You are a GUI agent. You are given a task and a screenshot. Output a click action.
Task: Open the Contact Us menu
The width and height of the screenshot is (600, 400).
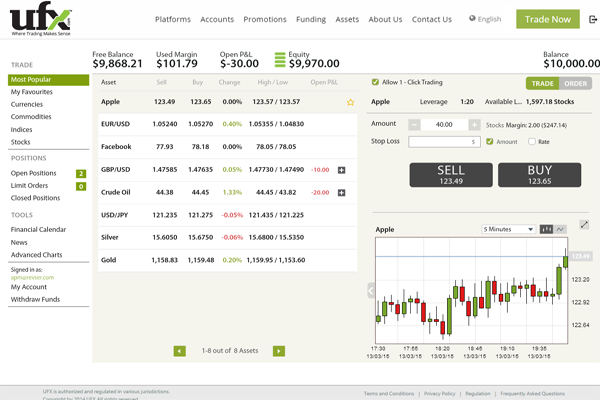[432, 19]
